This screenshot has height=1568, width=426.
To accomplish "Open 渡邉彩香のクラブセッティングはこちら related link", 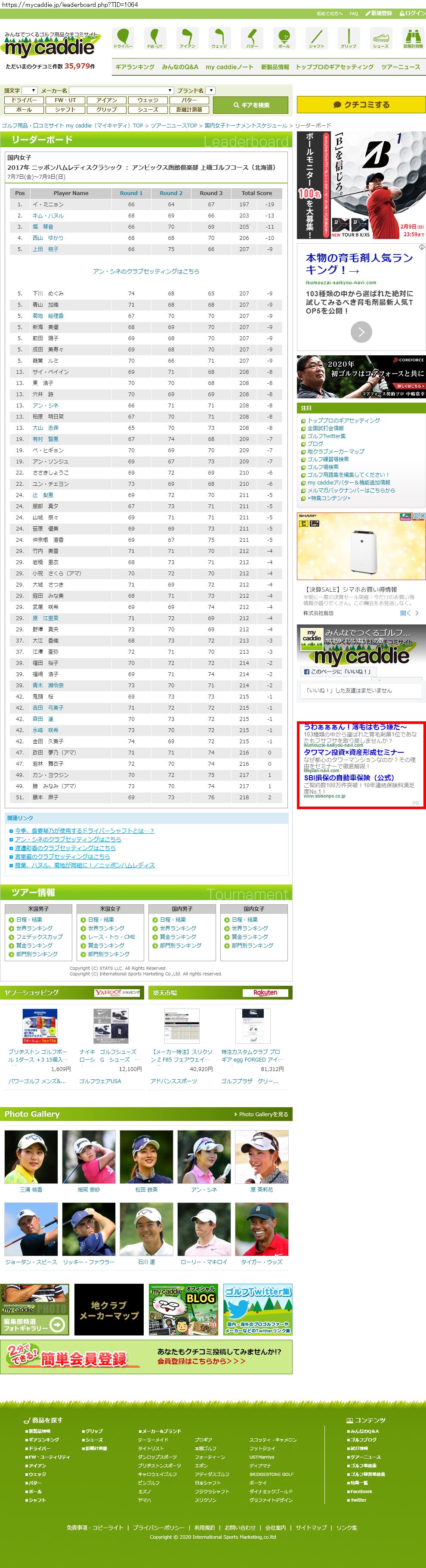I will pos(65,848).
